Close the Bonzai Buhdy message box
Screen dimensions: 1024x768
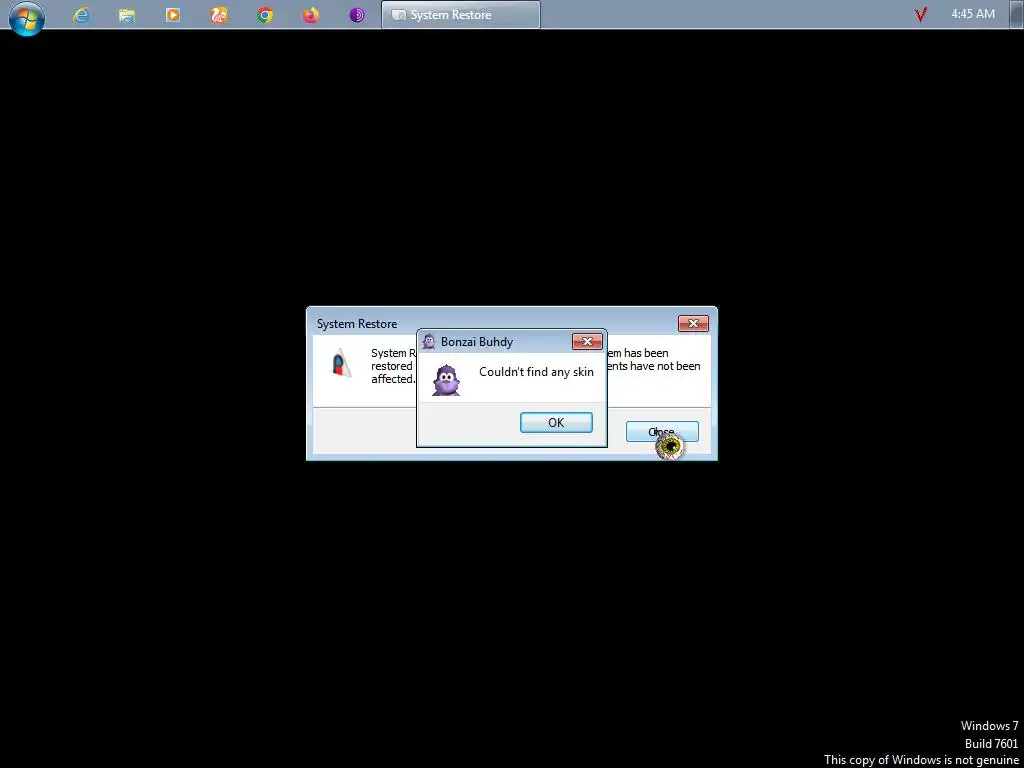587,342
